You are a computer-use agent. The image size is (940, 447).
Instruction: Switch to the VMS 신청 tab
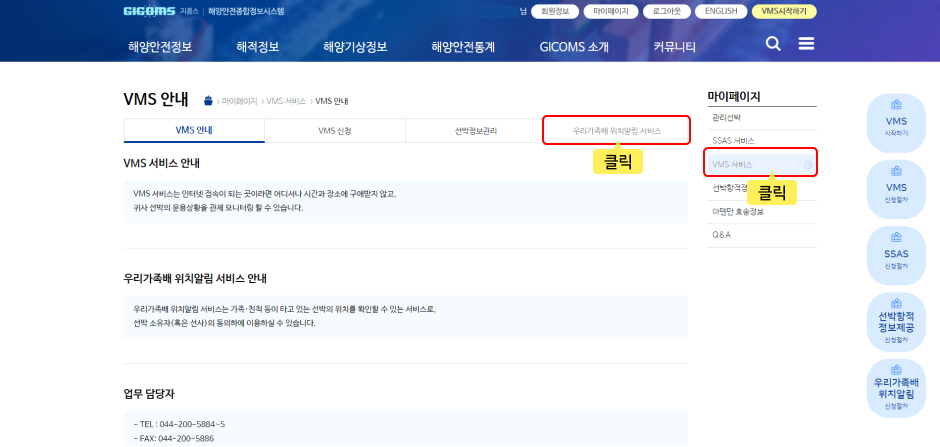pos(334,131)
